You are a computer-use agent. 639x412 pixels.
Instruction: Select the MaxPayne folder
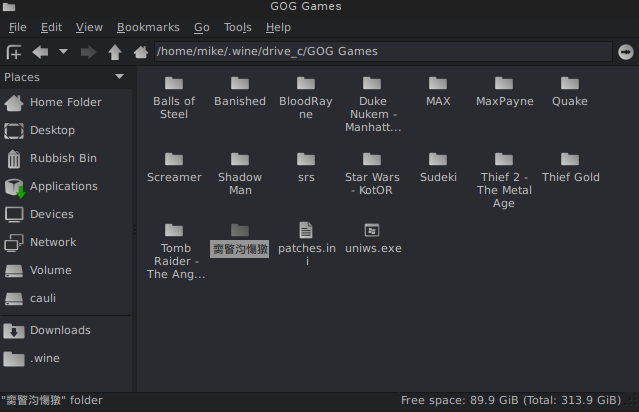click(x=504, y=91)
